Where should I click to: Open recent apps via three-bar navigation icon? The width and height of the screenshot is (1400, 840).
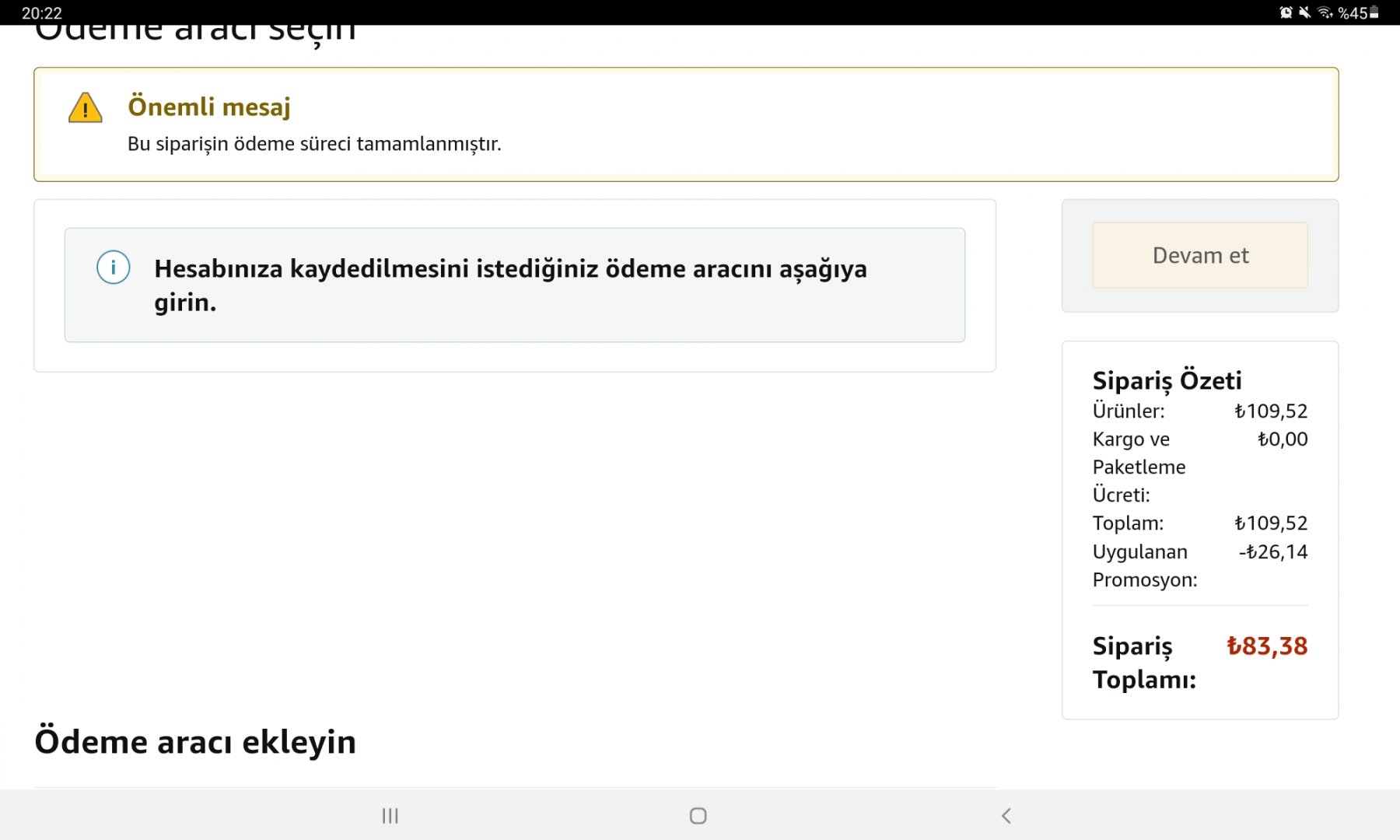coord(390,815)
